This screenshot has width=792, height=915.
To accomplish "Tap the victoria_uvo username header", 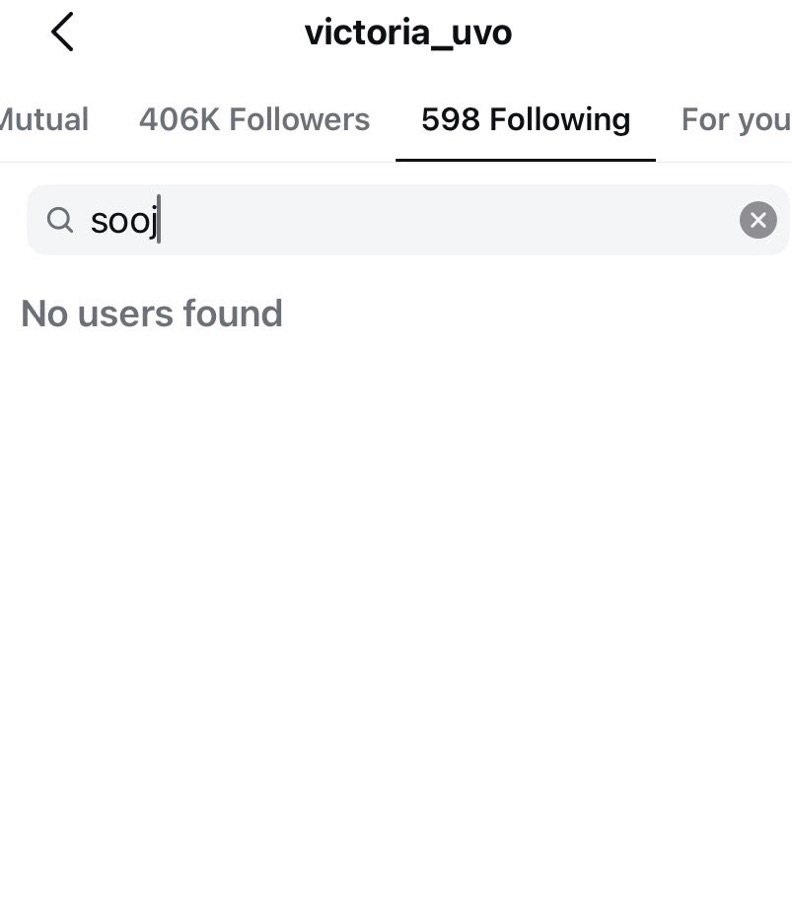I will (x=408, y=32).
